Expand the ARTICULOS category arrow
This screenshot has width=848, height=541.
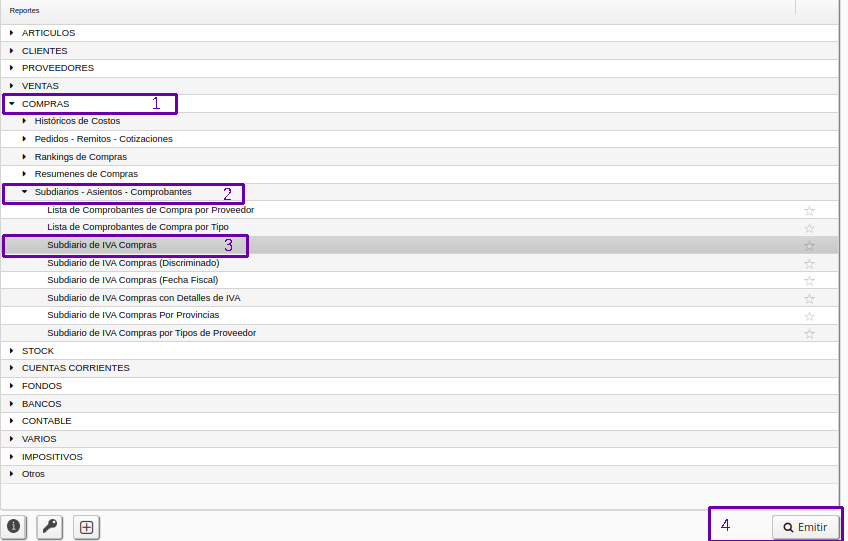[11, 33]
